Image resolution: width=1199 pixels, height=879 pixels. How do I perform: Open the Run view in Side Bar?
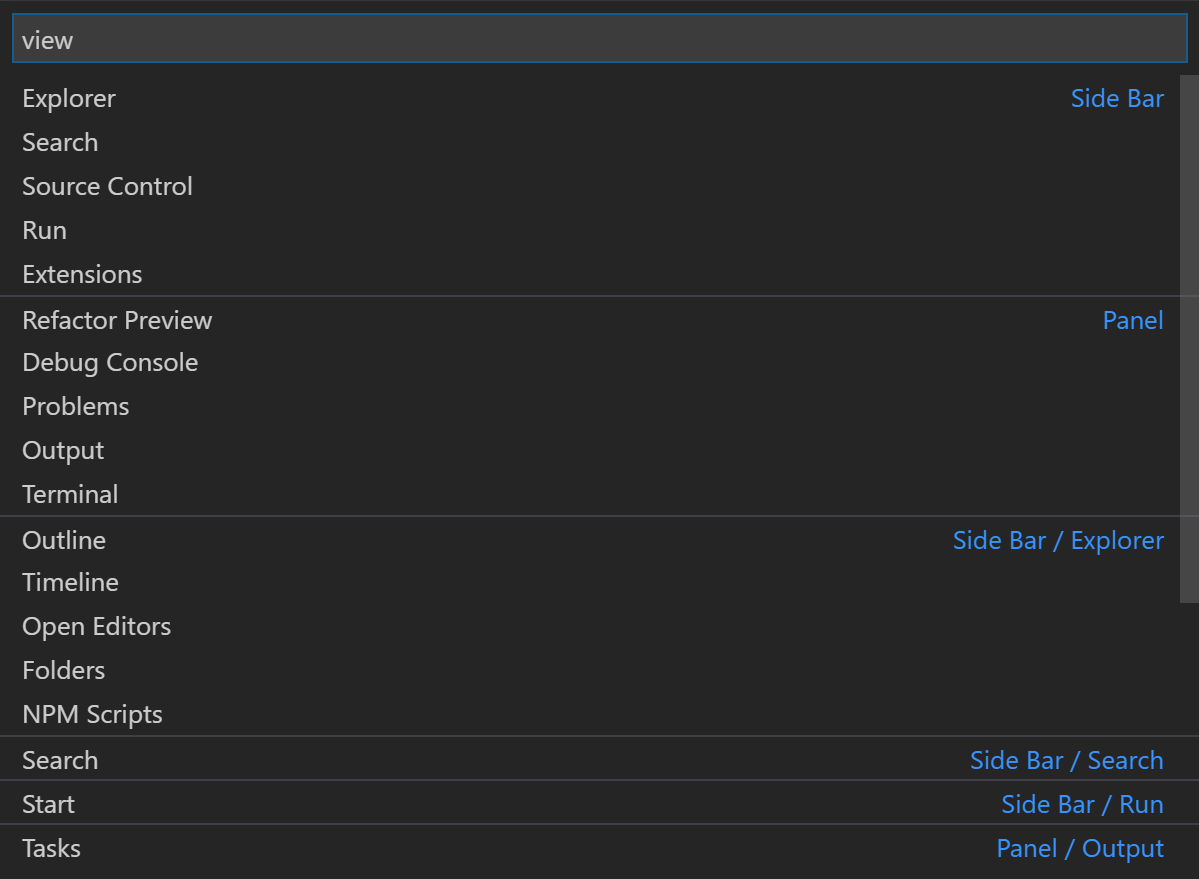(x=45, y=230)
